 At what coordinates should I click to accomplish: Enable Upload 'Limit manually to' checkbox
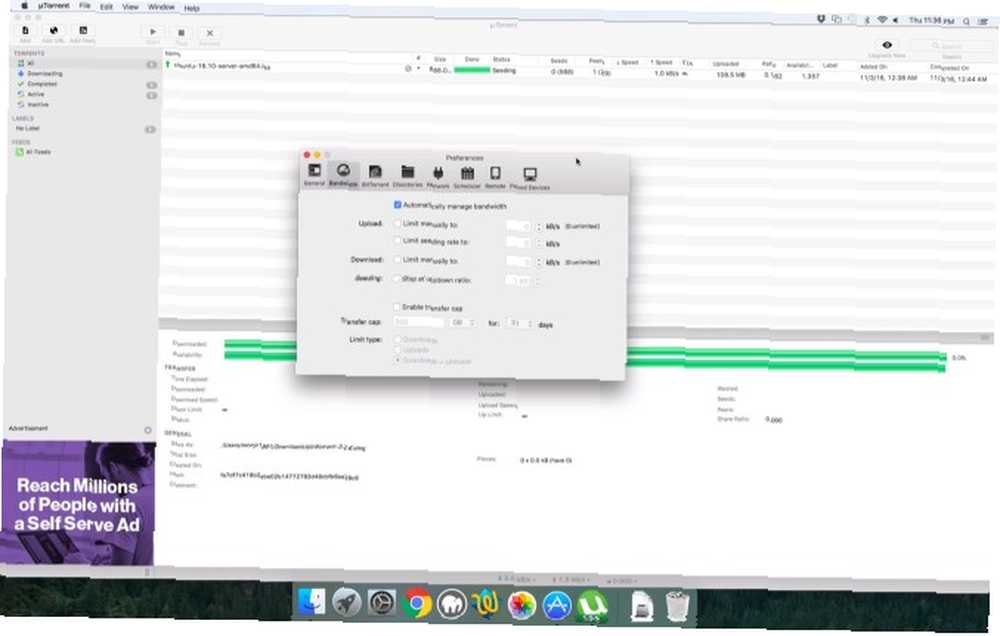(398, 224)
